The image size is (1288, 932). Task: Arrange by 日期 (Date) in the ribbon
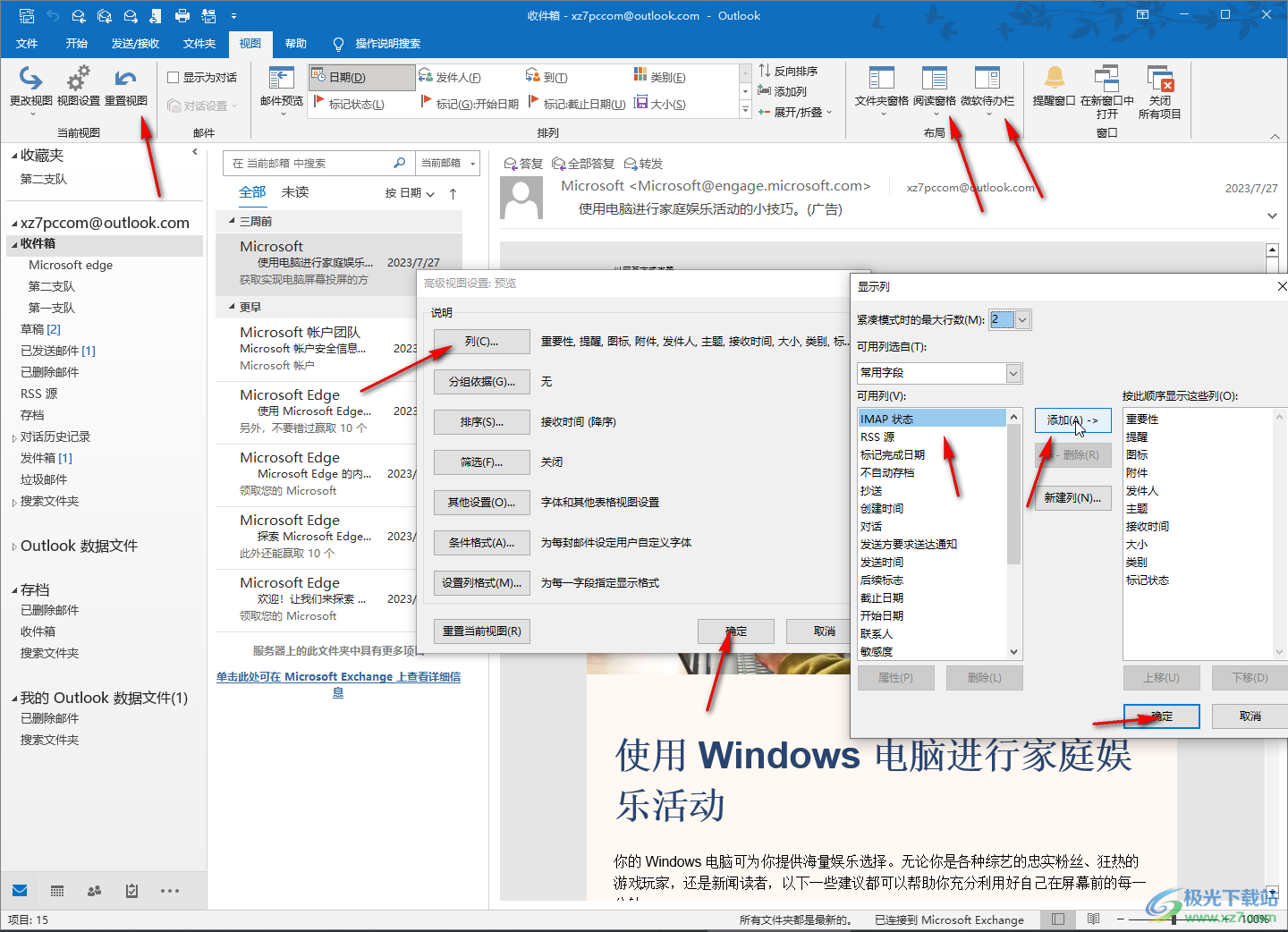tap(361, 78)
